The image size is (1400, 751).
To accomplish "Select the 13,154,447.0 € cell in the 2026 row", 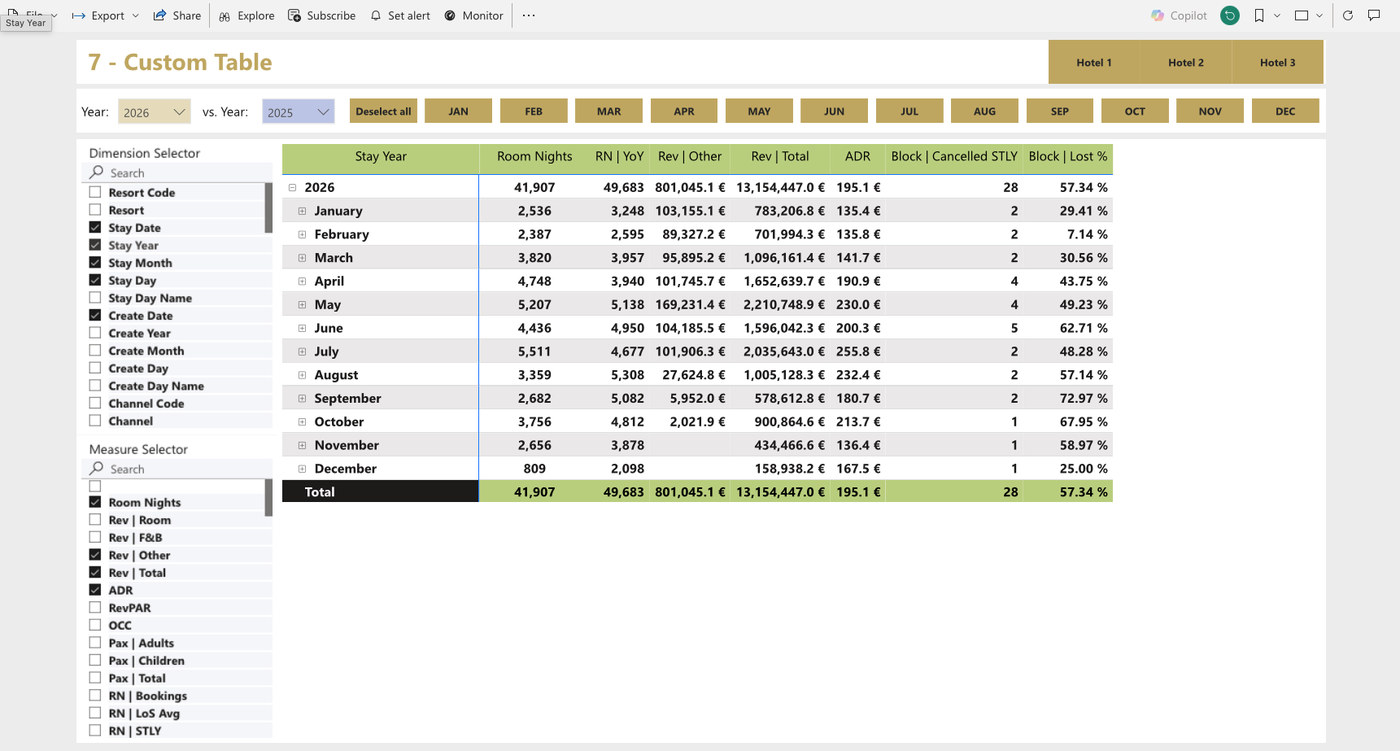I will click(x=781, y=187).
